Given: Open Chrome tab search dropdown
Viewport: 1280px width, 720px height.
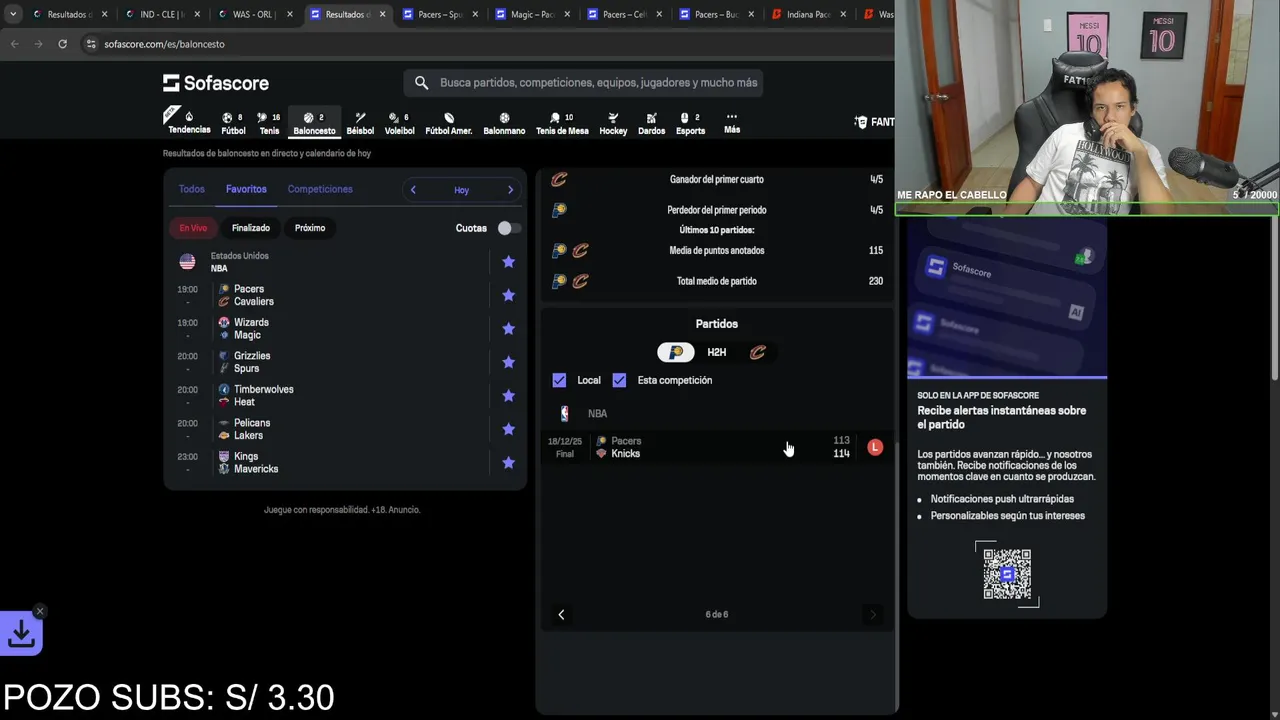Looking at the screenshot, I should pos(13,15).
